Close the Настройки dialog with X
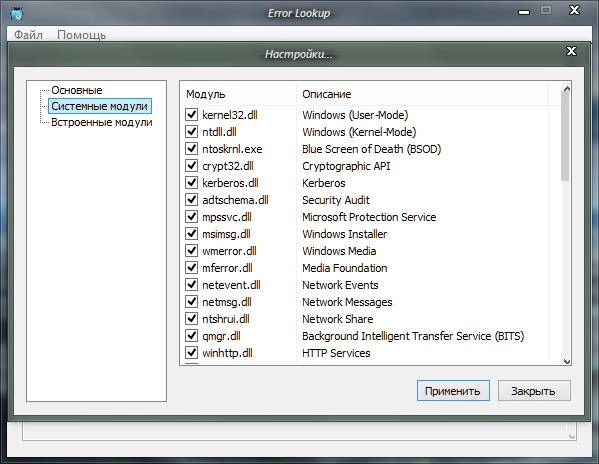Screen dimensions: 599x464 click(571, 51)
